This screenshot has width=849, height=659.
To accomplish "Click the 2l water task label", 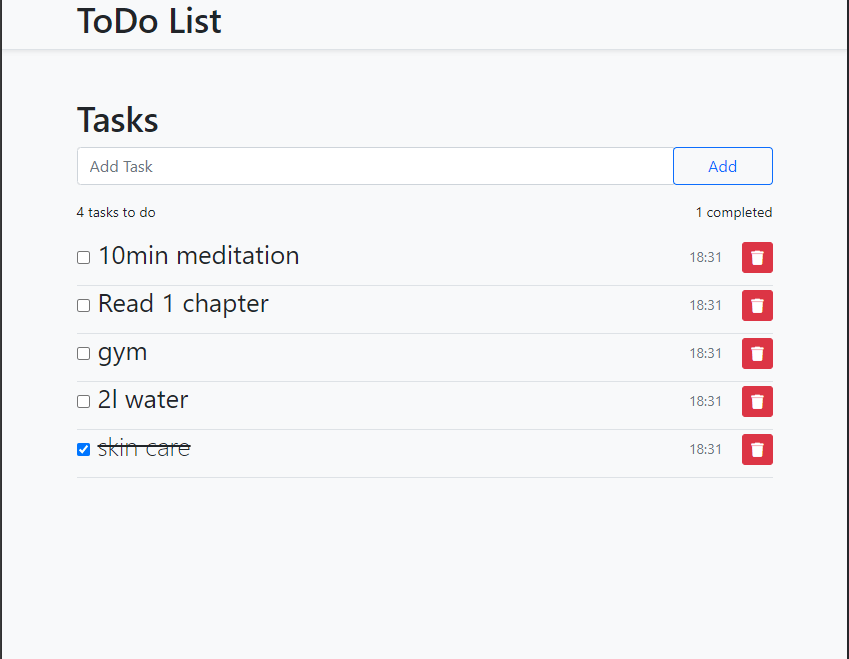I will (x=143, y=400).
